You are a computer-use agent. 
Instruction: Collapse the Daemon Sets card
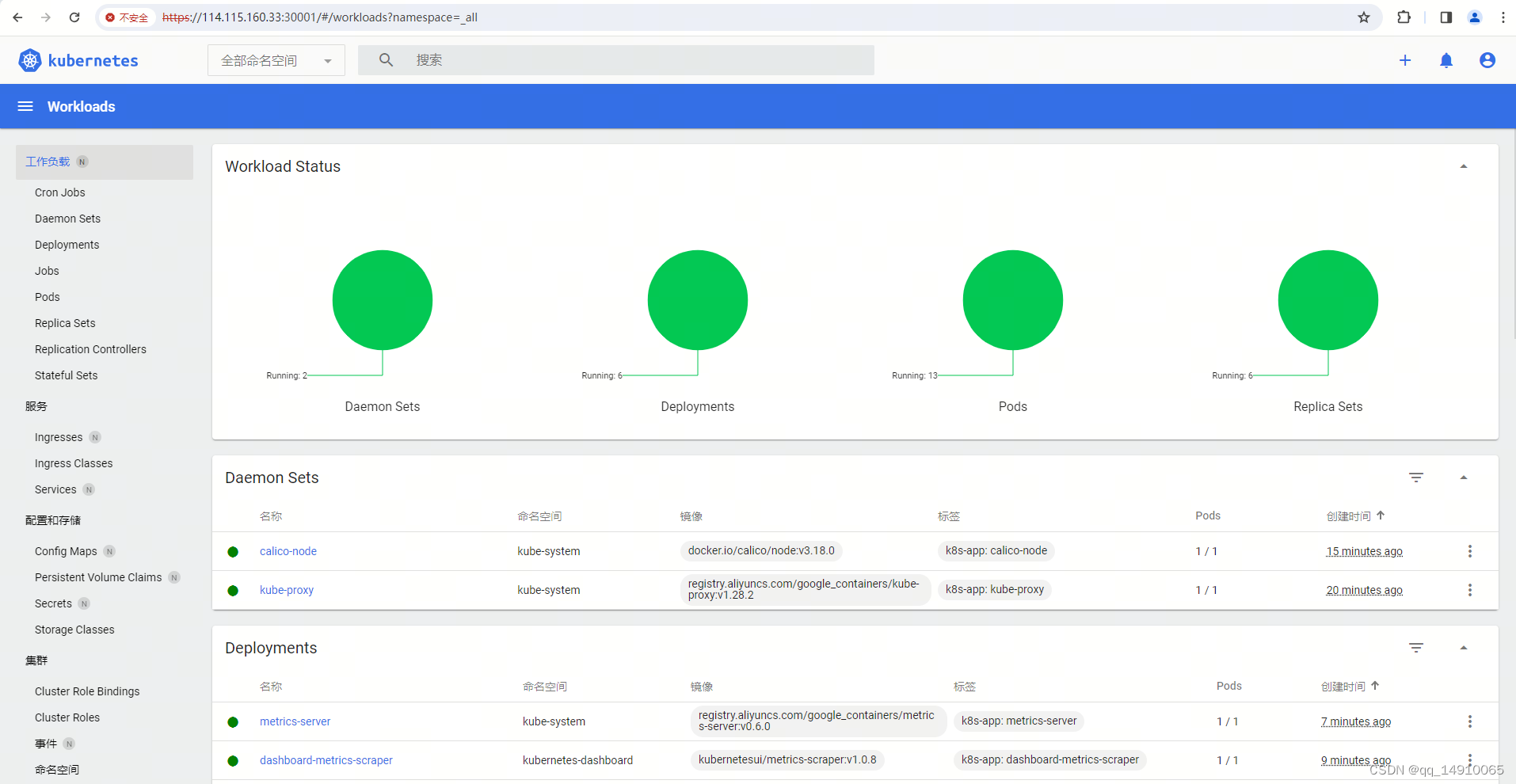1464,478
